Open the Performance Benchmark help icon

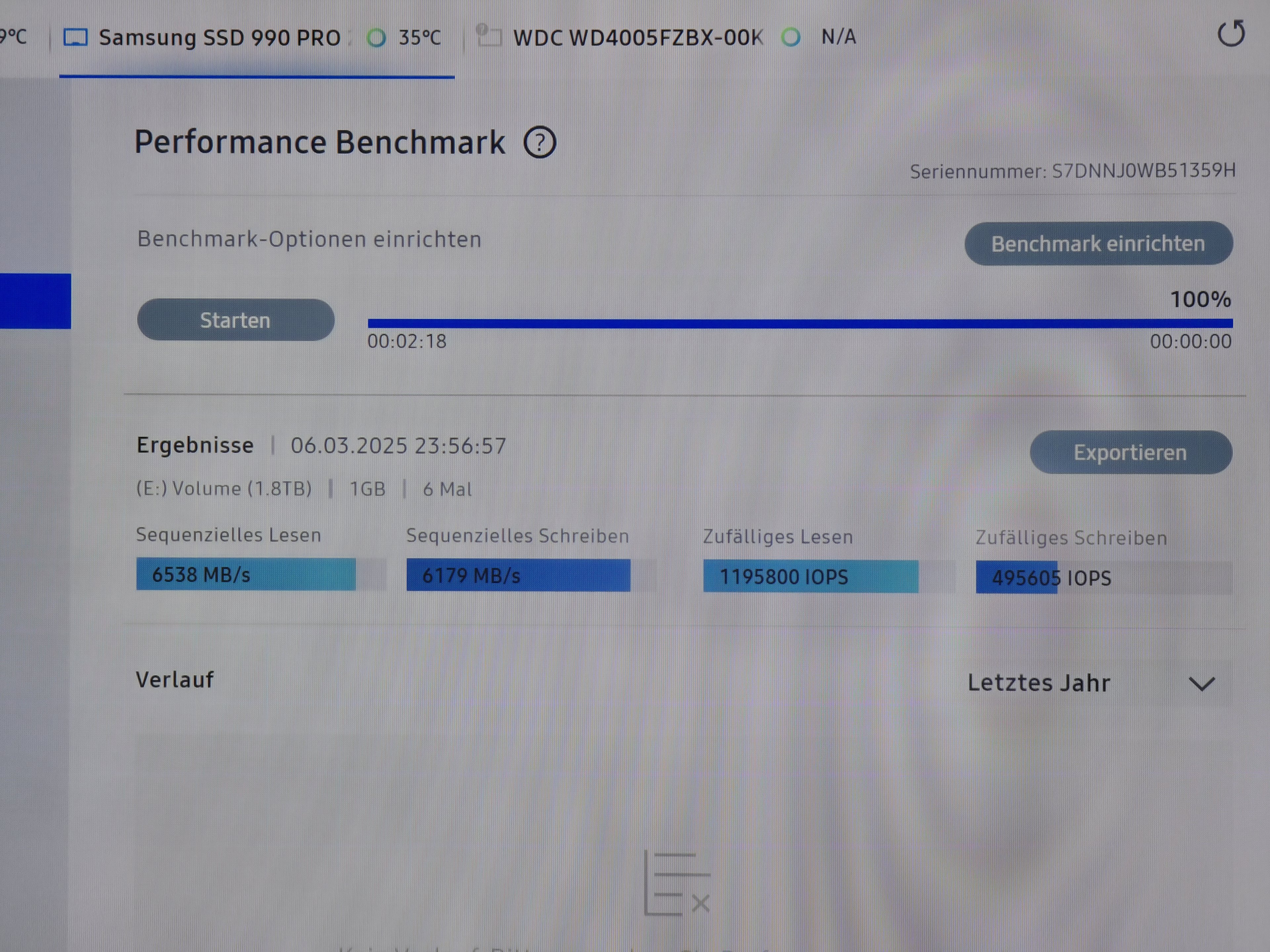coord(539,142)
